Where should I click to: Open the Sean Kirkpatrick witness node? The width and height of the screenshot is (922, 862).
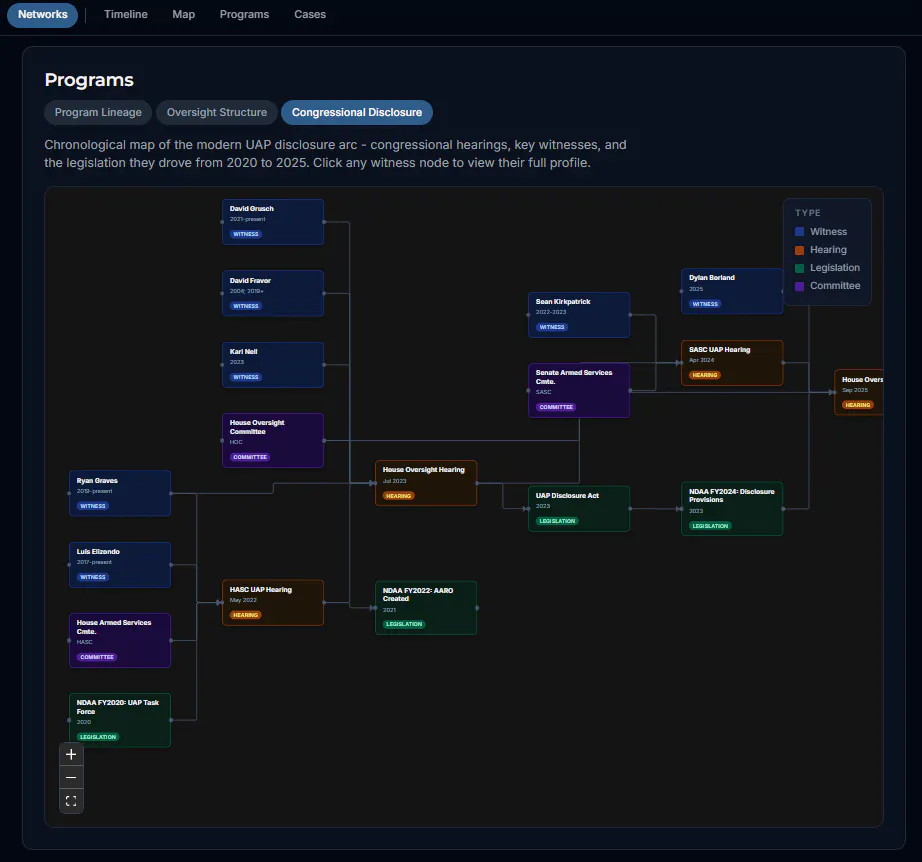[x=579, y=315]
